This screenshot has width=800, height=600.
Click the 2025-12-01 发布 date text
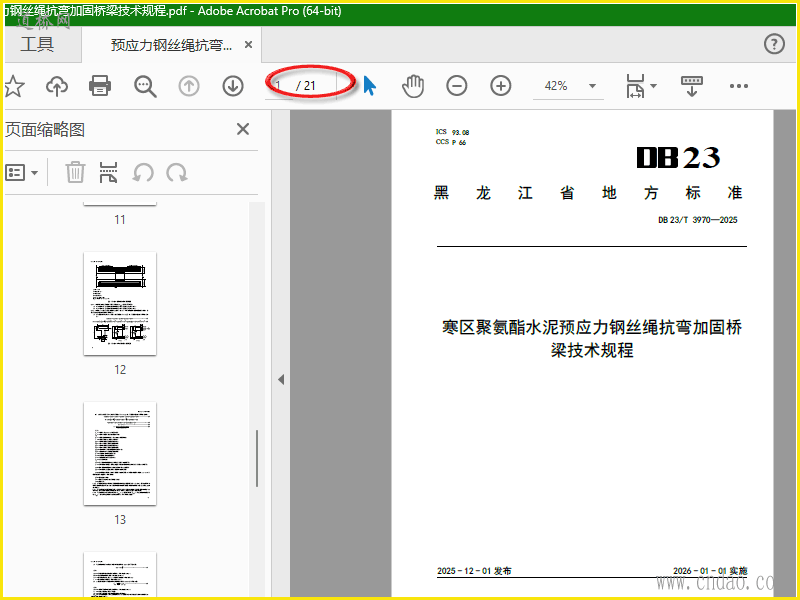474,571
